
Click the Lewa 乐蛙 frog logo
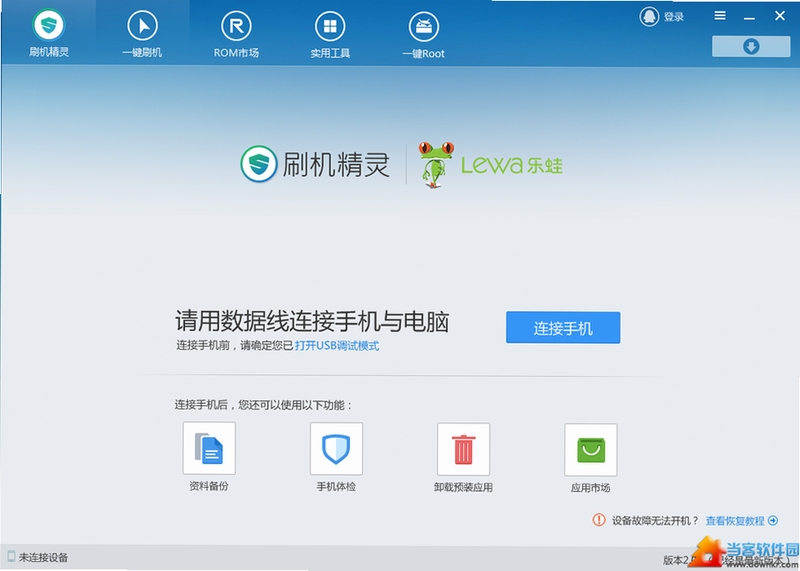pyautogui.click(x=490, y=165)
